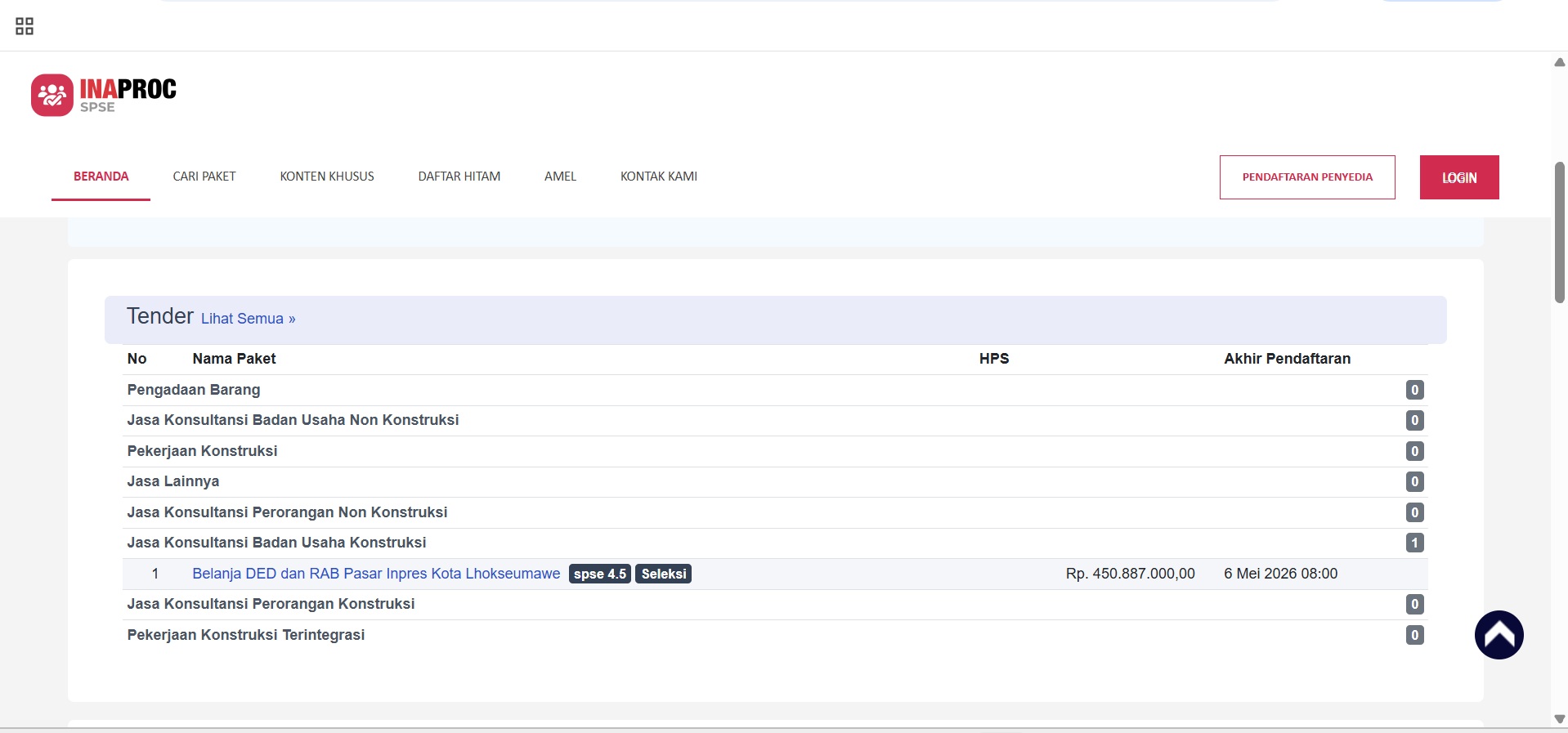Click PENDAFTARAN PENYEDIA button
Viewport: 1568px width, 733px height.
(1306, 177)
